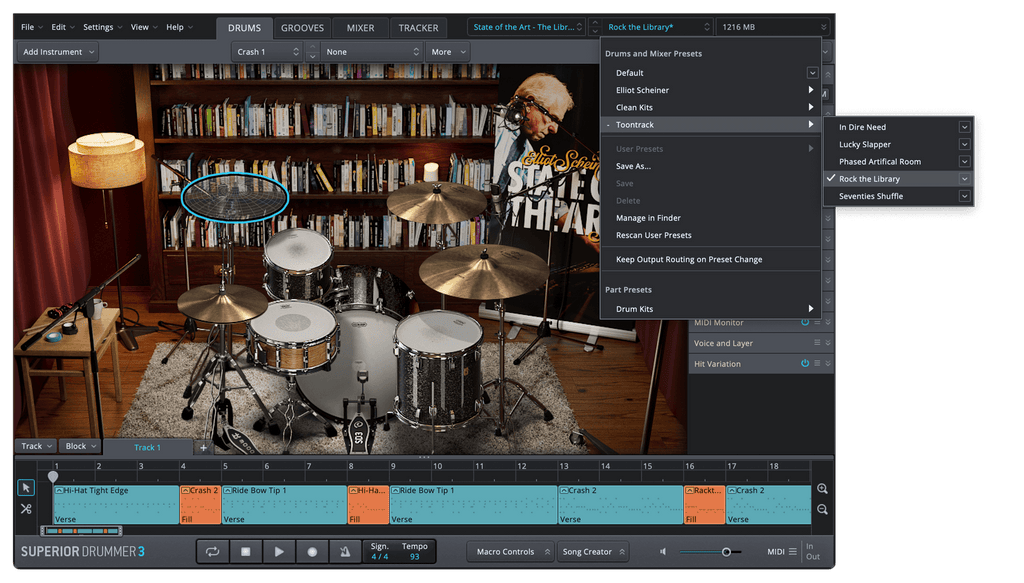
Task: Open the View menu
Action: coord(144,27)
